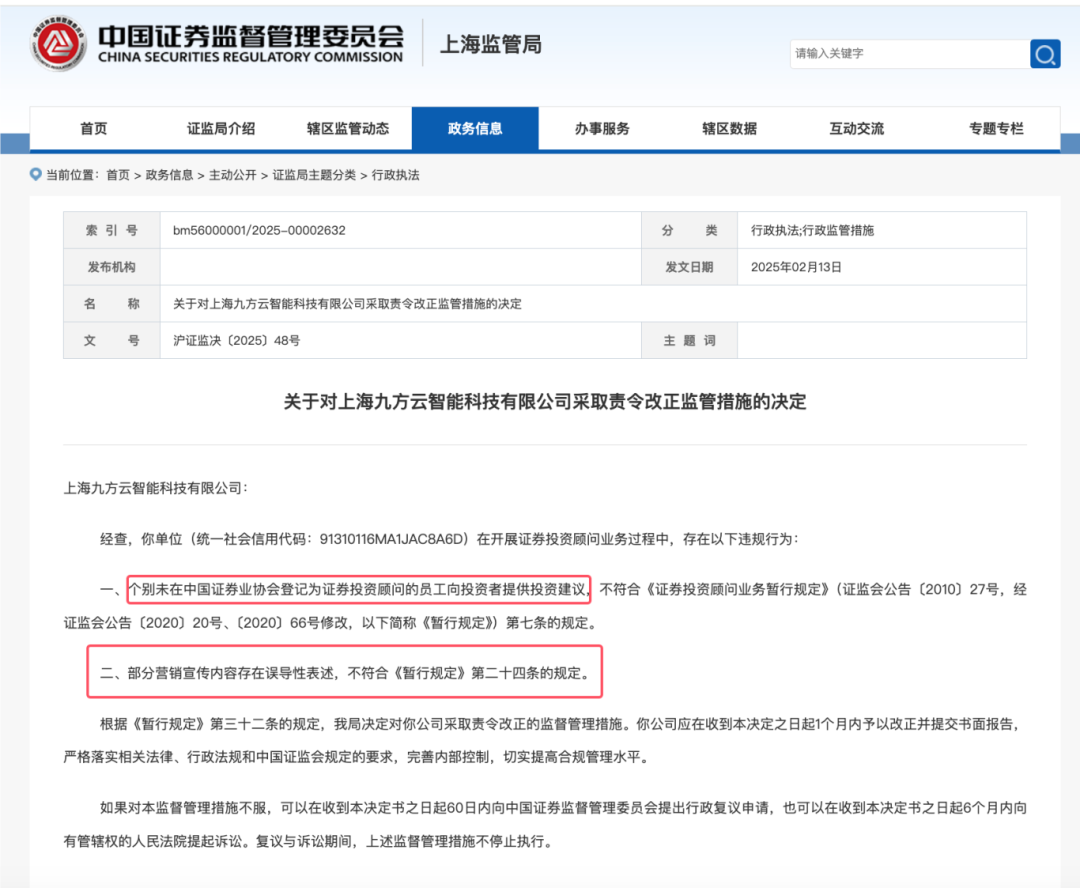The width and height of the screenshot is (1080, 888).
Task: Open the 辖区数据 navigation tab
Action: pyautogui.click(x=729, y=129)
